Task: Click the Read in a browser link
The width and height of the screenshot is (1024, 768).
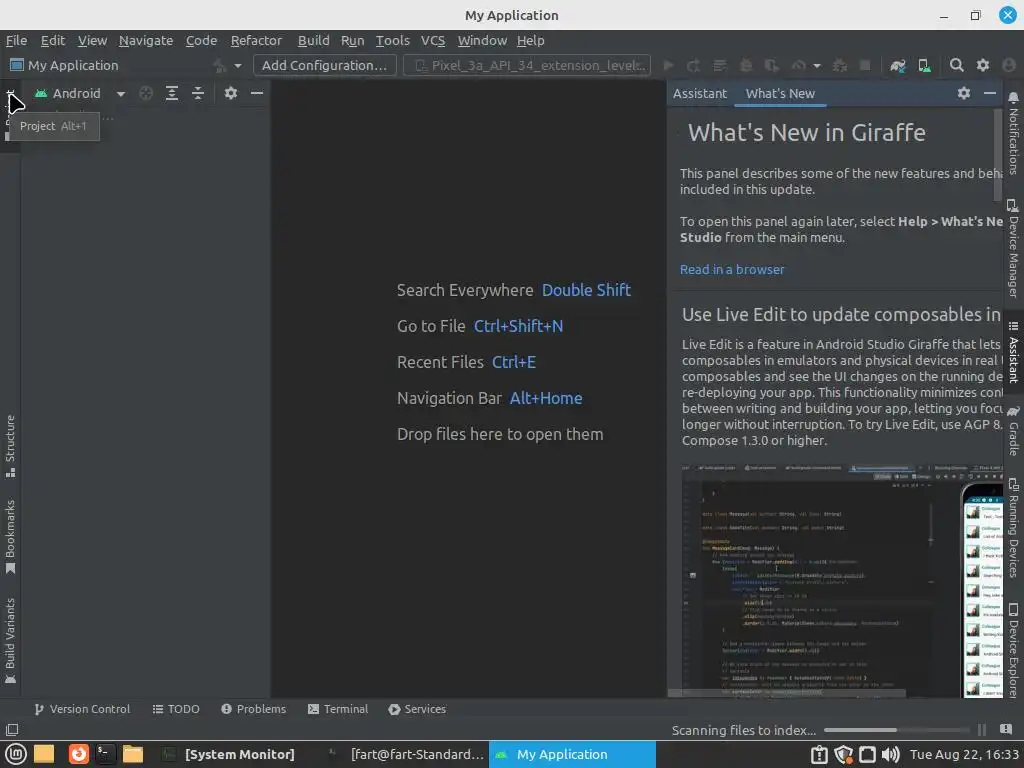Action: [x=732, y=270]
